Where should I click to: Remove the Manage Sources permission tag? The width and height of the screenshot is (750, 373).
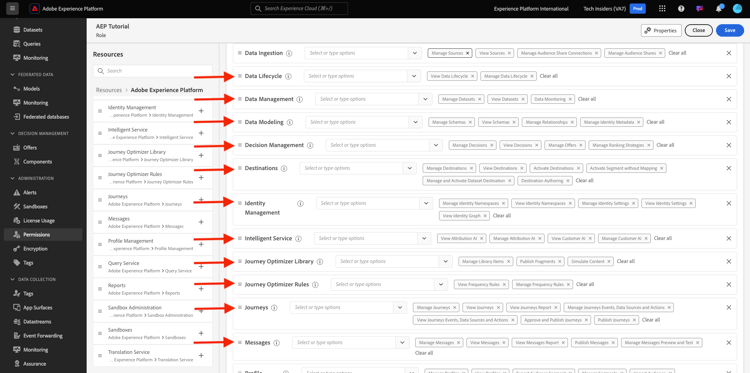(x=467, y=53)
